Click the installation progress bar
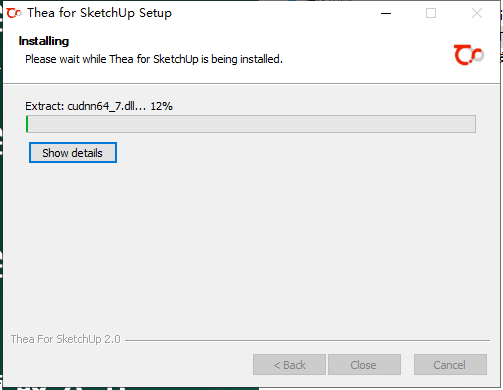Viewport: 503px width, 390px height. [x=251, y=124]
